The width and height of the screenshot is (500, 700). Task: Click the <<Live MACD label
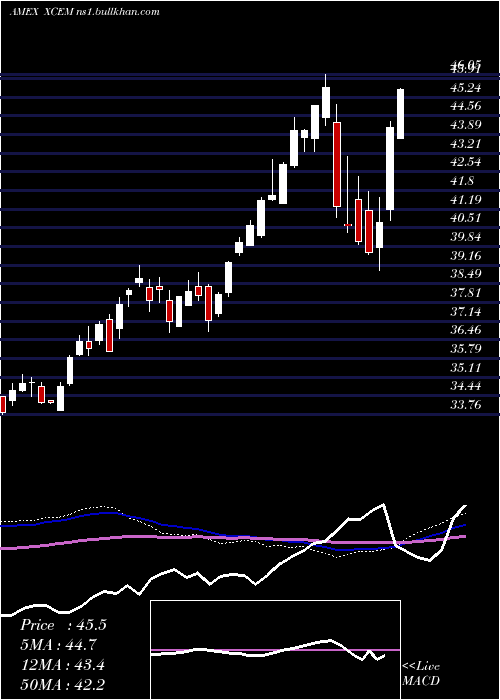tap(421, 673)
